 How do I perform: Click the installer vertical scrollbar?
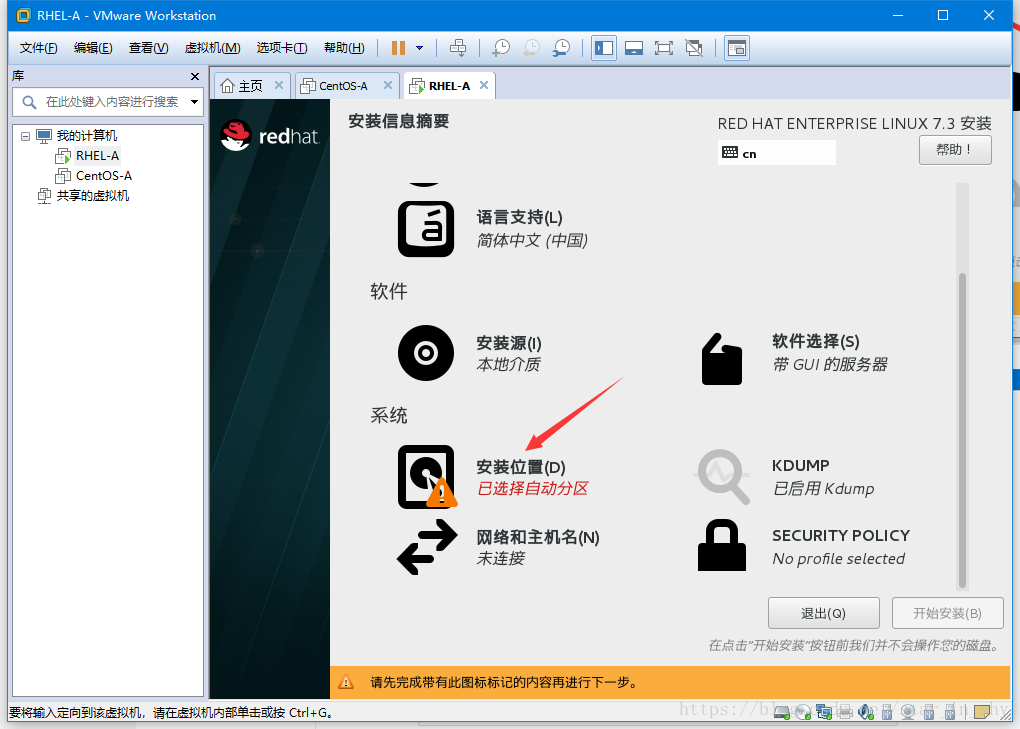click(x=962, y=429)
